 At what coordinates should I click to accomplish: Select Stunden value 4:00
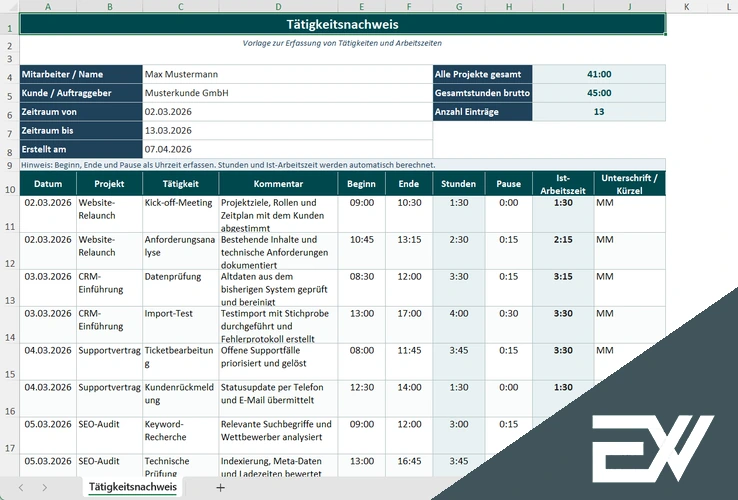click(x=458, y=325)
